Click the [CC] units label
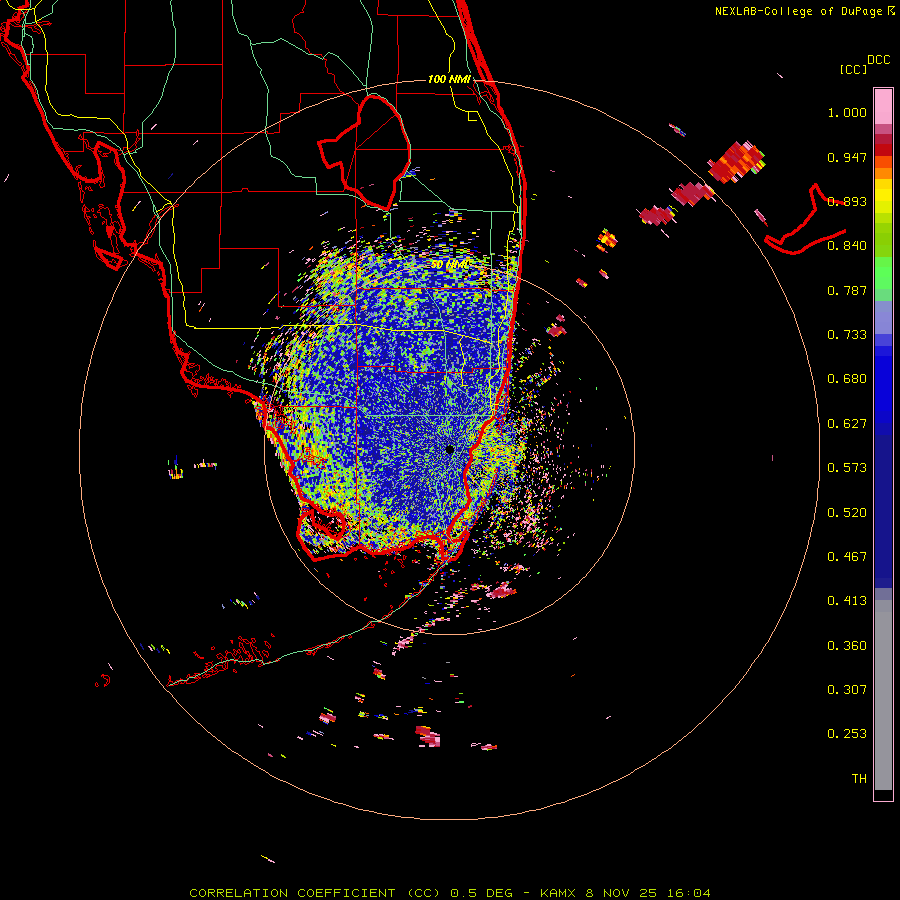Screen dimensions: 900x900 [x=853, y=69]
